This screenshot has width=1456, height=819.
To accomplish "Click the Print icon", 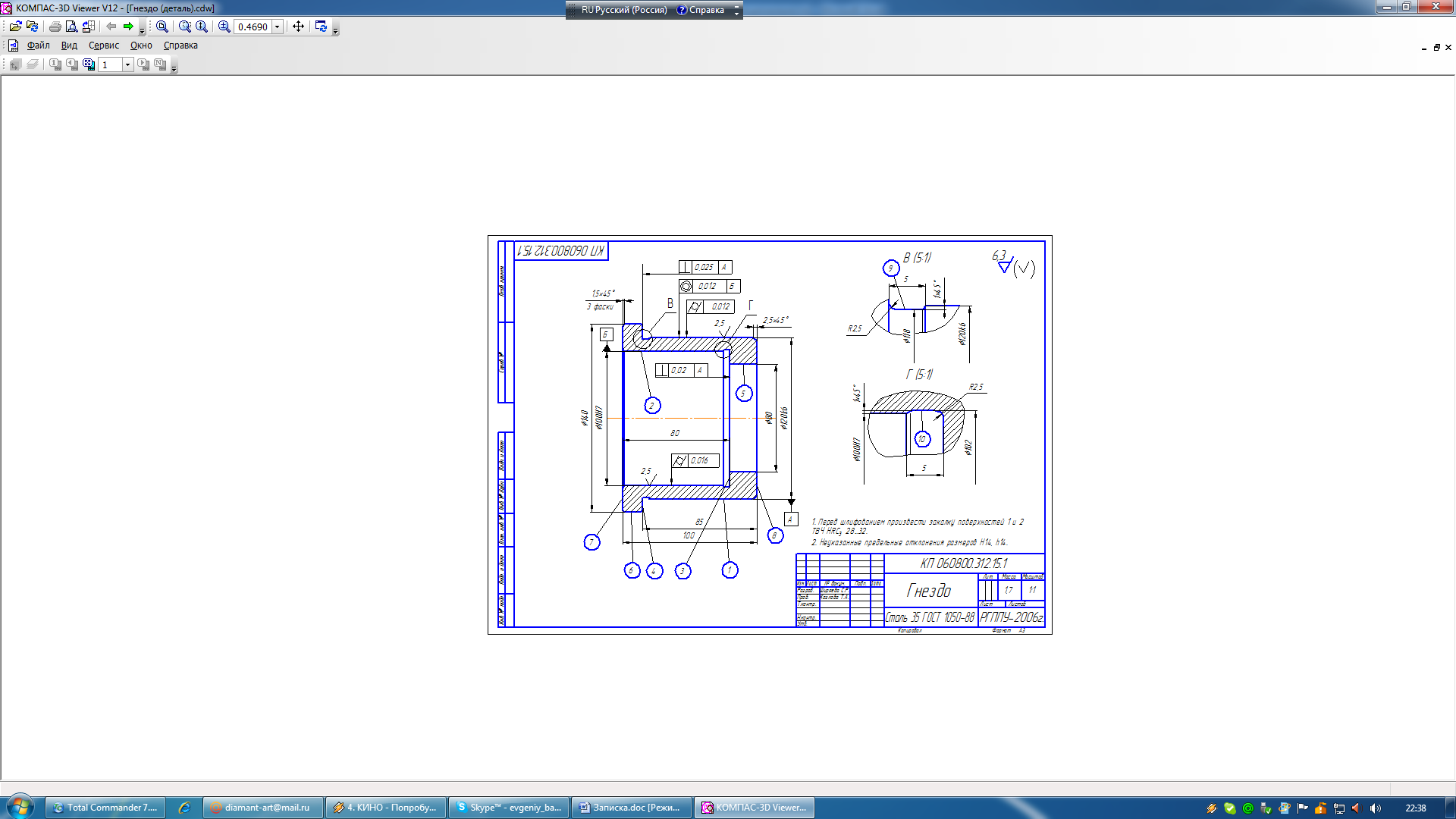I will point(55,27).
